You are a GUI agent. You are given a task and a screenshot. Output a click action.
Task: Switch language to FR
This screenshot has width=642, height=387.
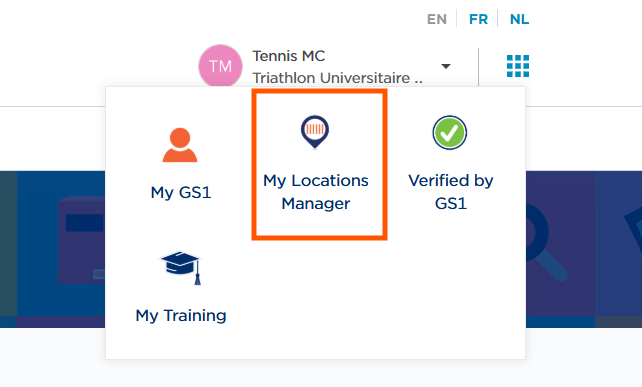[x=478, y=19]
